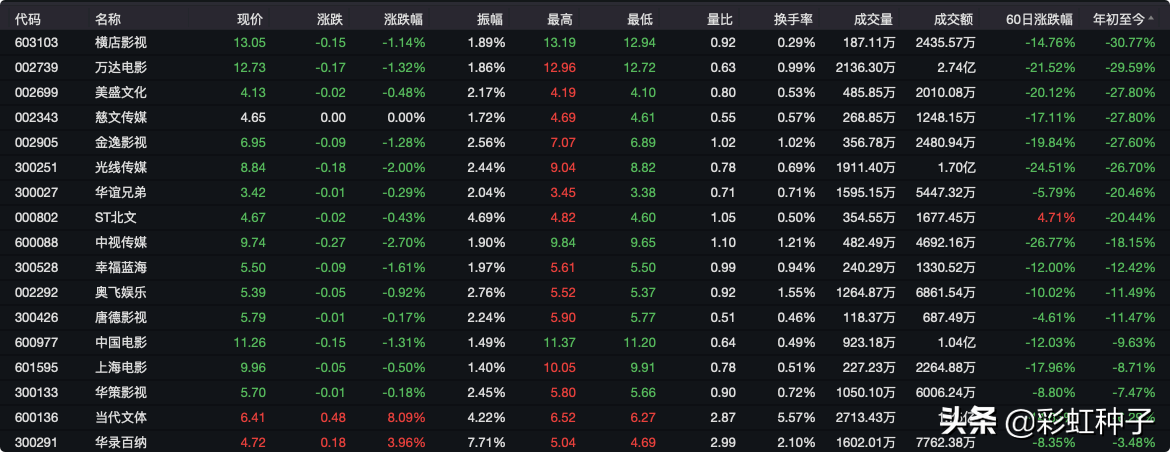This screenshot has height=452, width=1170.
Task: Click stock code 002739
Action: click(x=37, y=68)
